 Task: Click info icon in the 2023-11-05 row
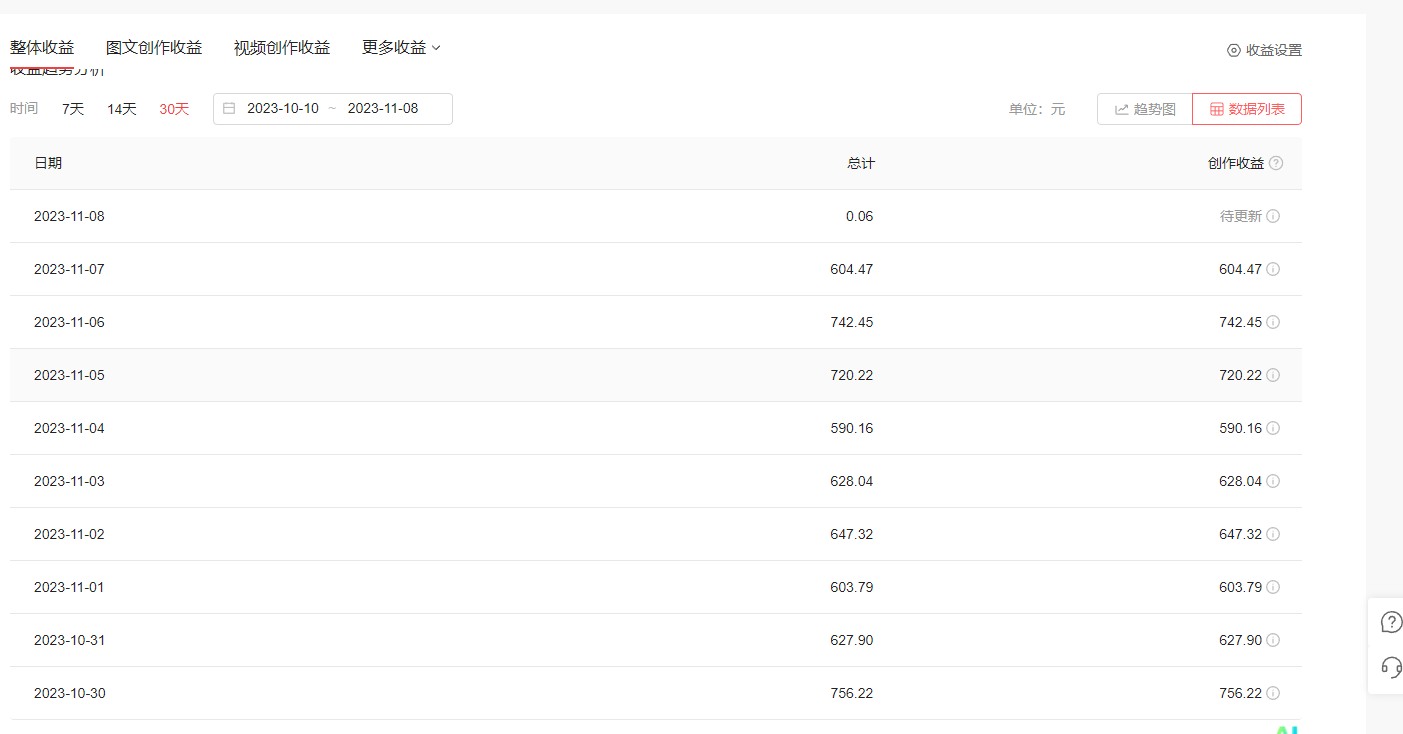point(1273,375)
